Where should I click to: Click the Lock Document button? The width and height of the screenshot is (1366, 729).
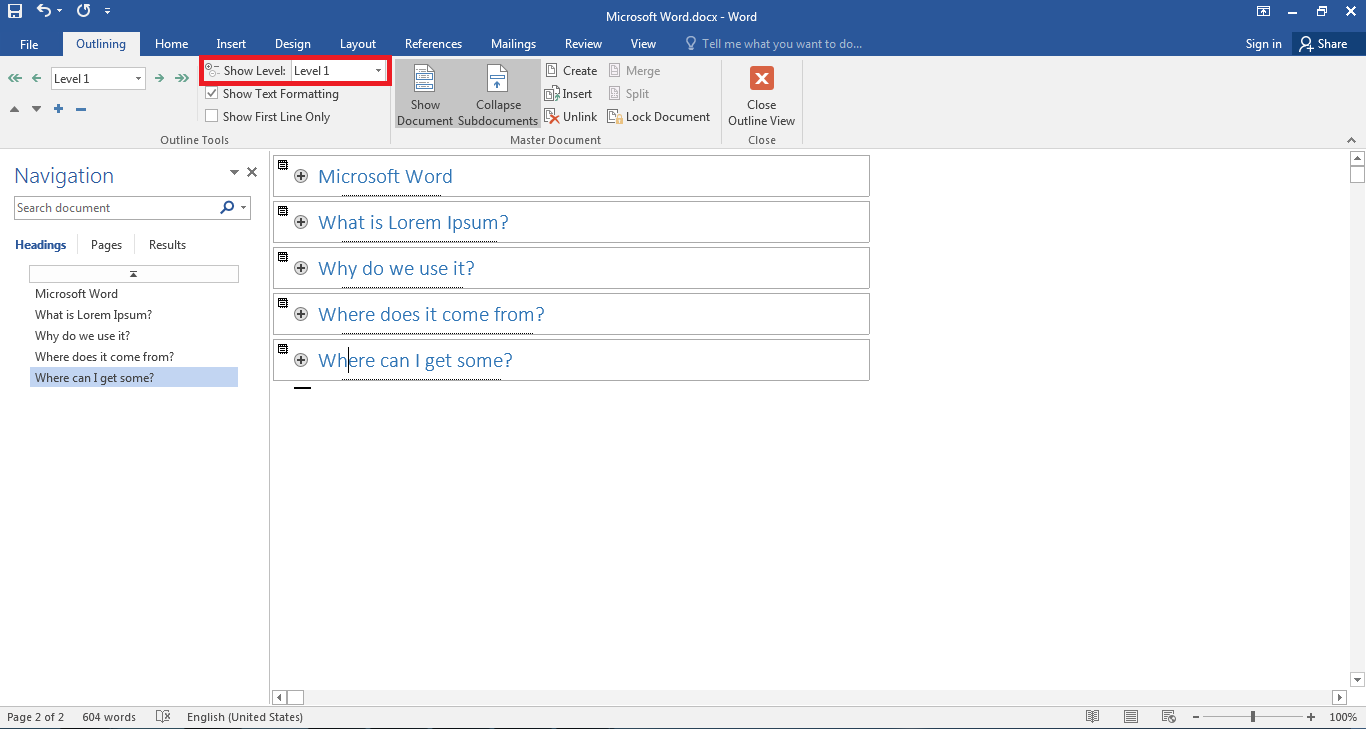coord(658,117)
